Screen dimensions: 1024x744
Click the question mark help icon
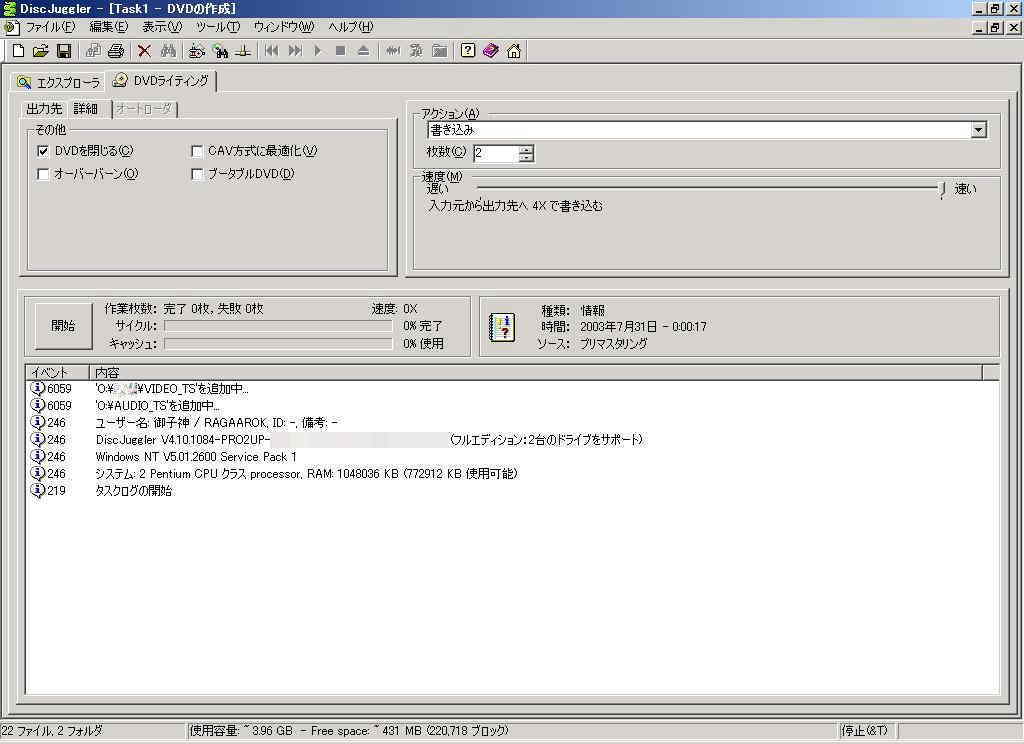(x=468, y=51)
